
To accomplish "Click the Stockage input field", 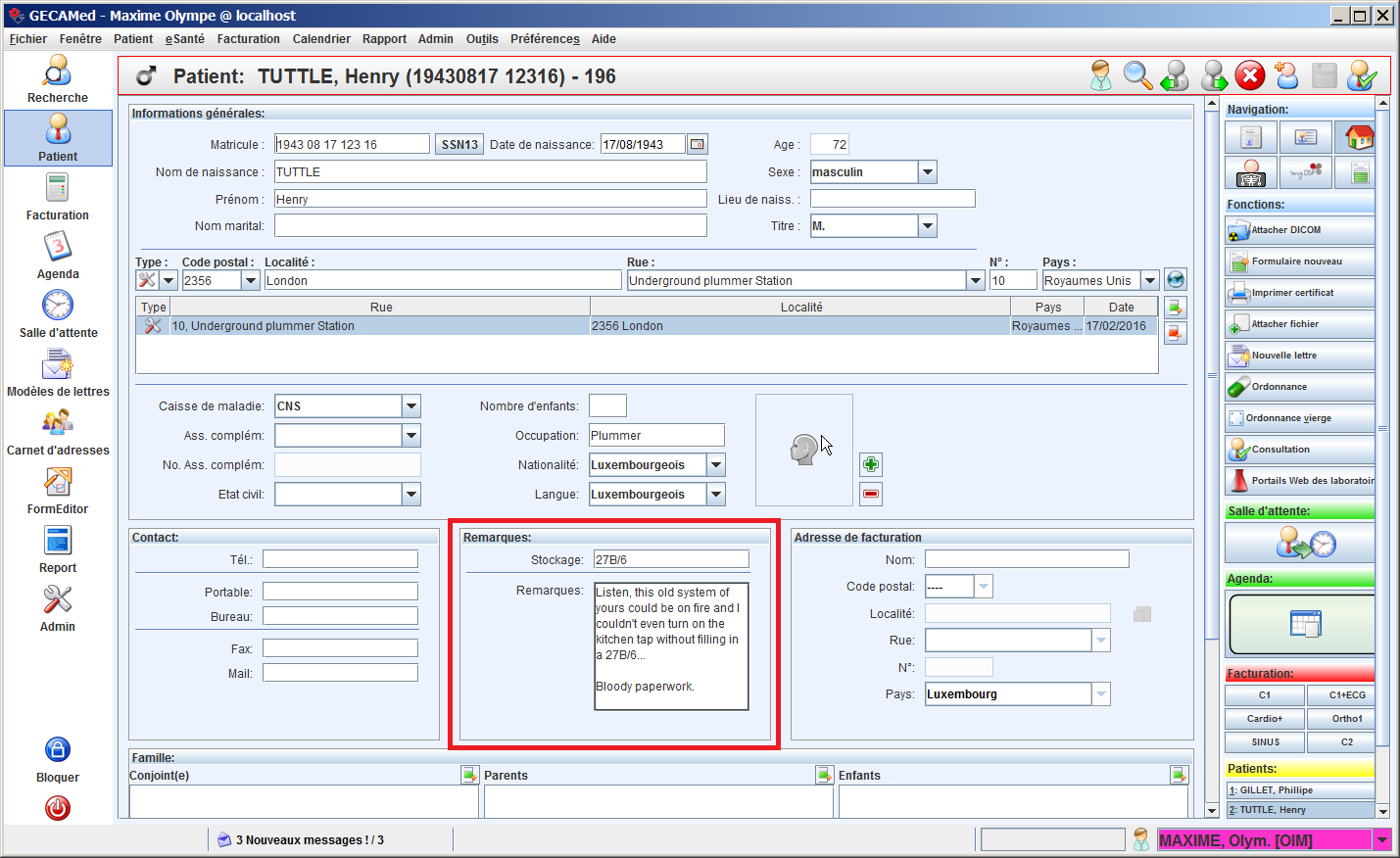I will (671, 560).
